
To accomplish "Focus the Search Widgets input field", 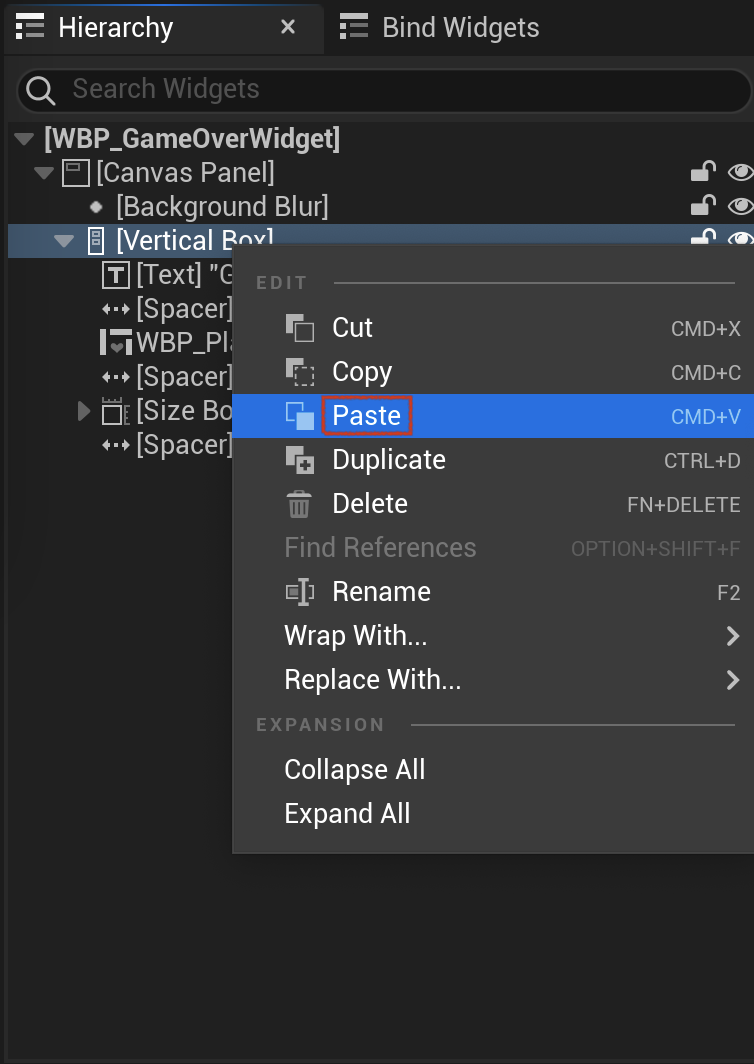I will [384, 90].
